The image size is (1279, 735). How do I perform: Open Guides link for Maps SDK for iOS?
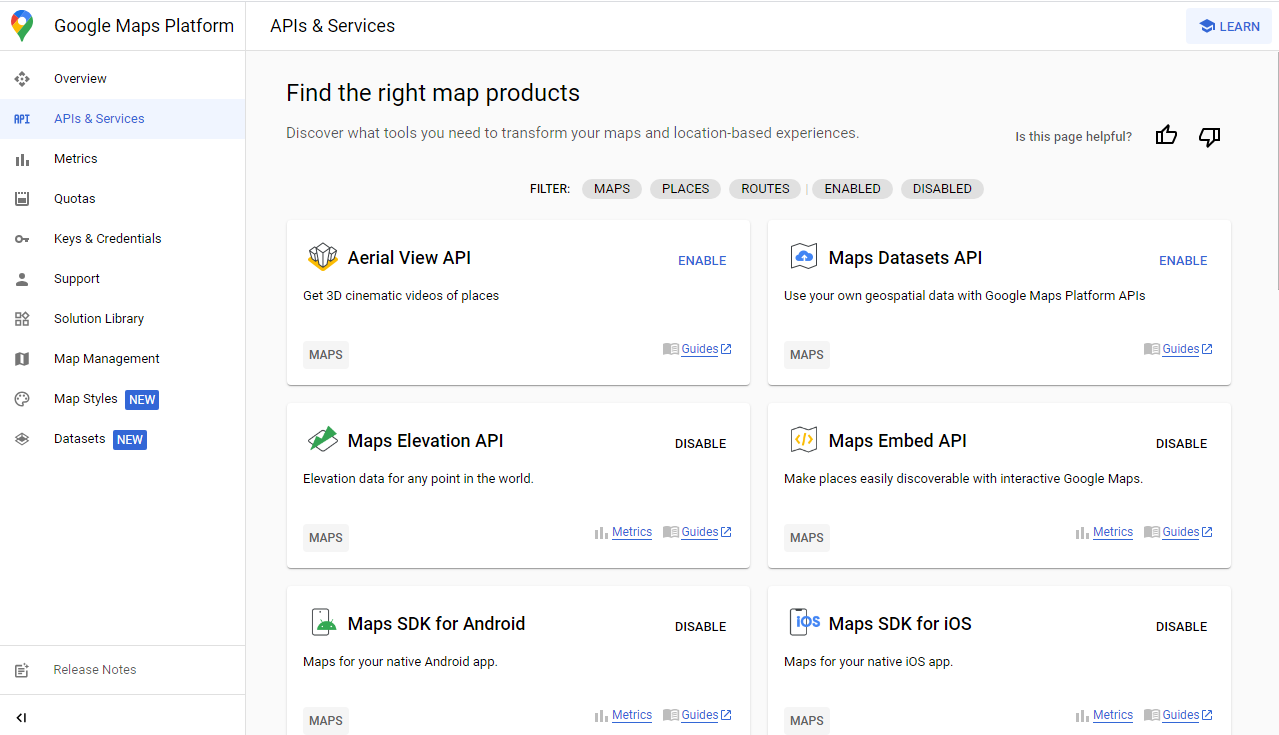pyautogui.click(x=1180, y=715)
